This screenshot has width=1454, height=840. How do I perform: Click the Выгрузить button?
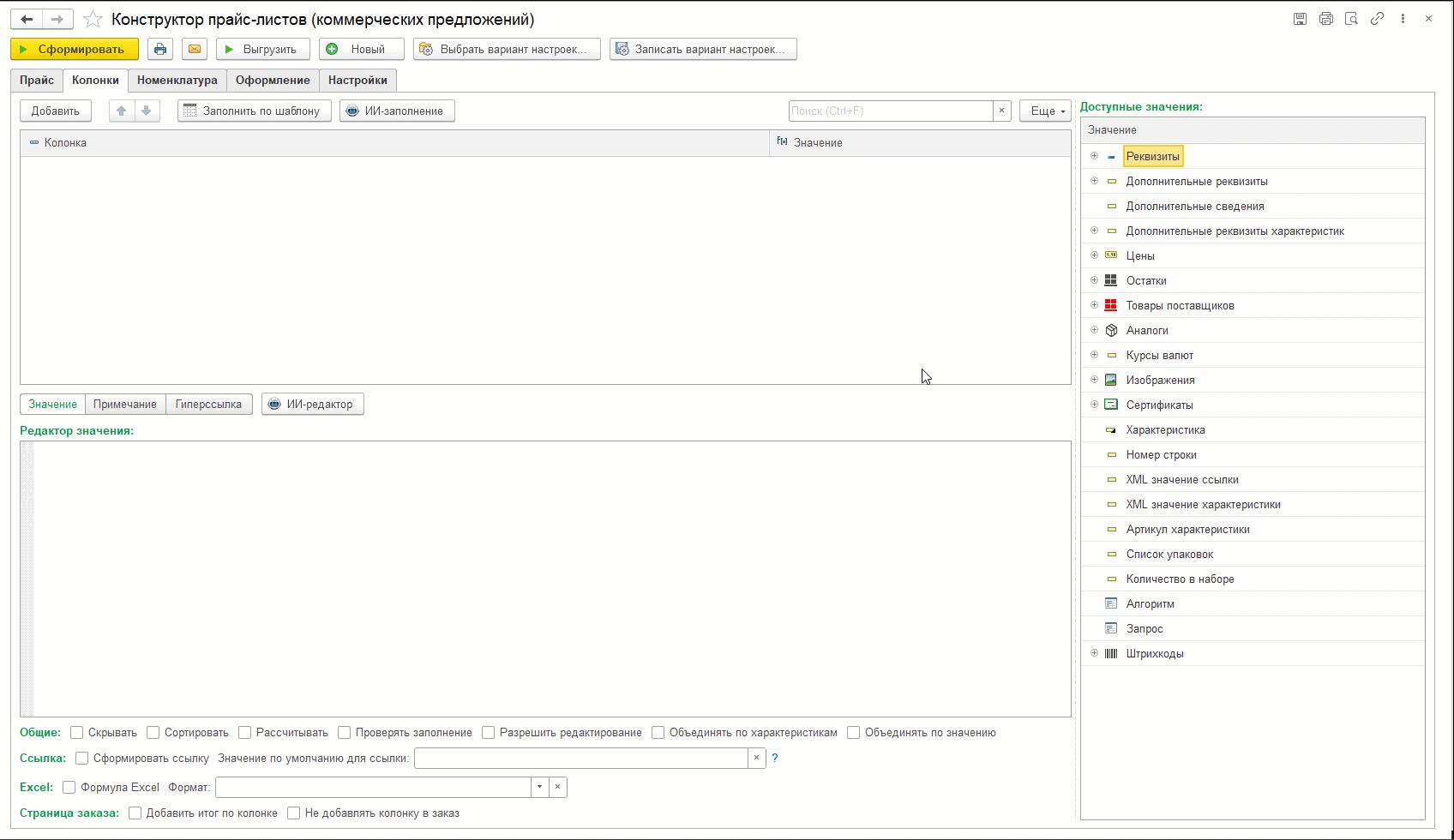click(x=263, y=49)
